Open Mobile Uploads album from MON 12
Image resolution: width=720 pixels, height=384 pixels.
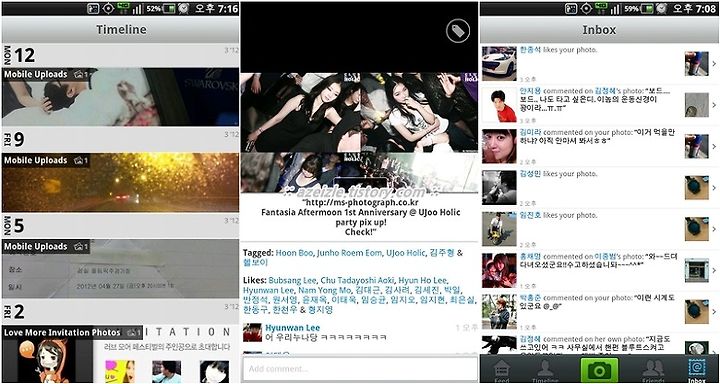pyautogui.click(x=120, y=97)
